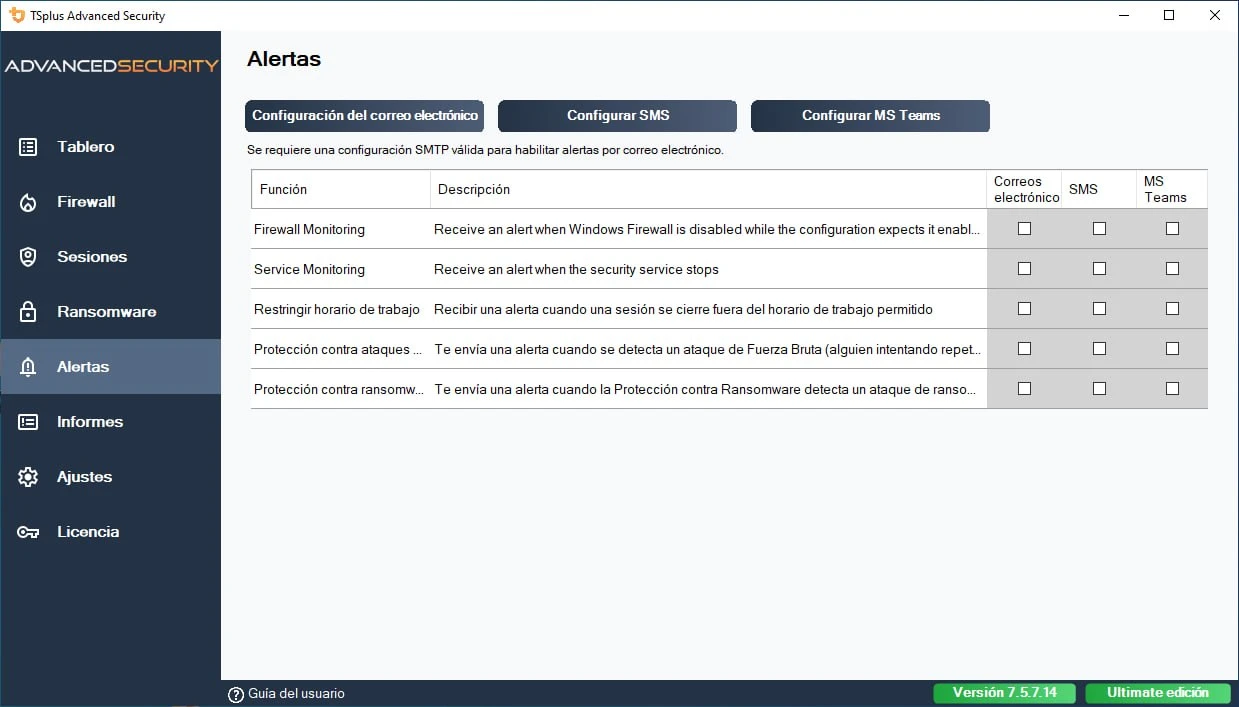Click the Informes report icon
The height and width of the screenshot is (707, 1239).
[x=28, y=422]
